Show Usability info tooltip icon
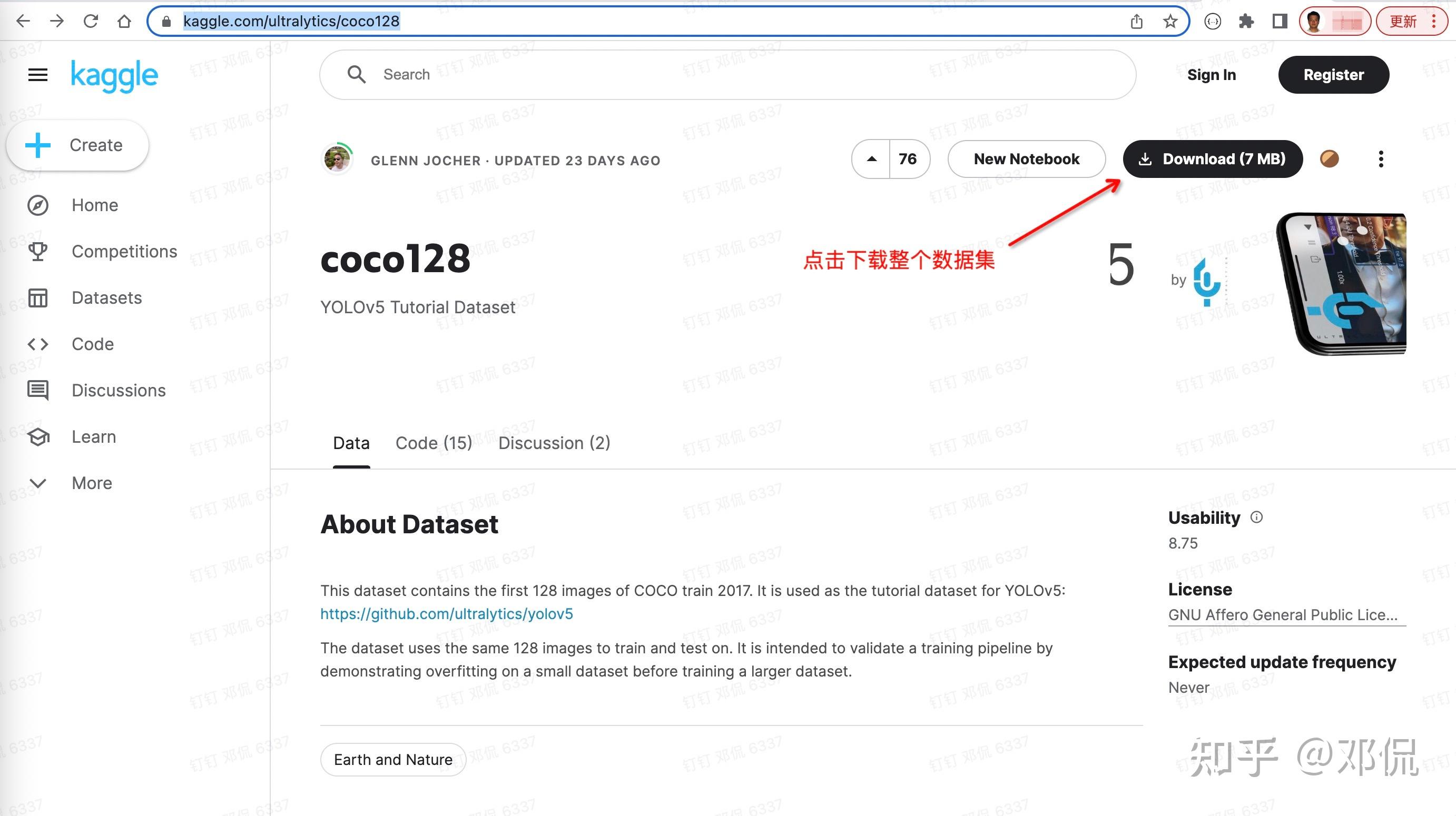The width and height of the screenshot is (1456, 816). click(1256, 518)
